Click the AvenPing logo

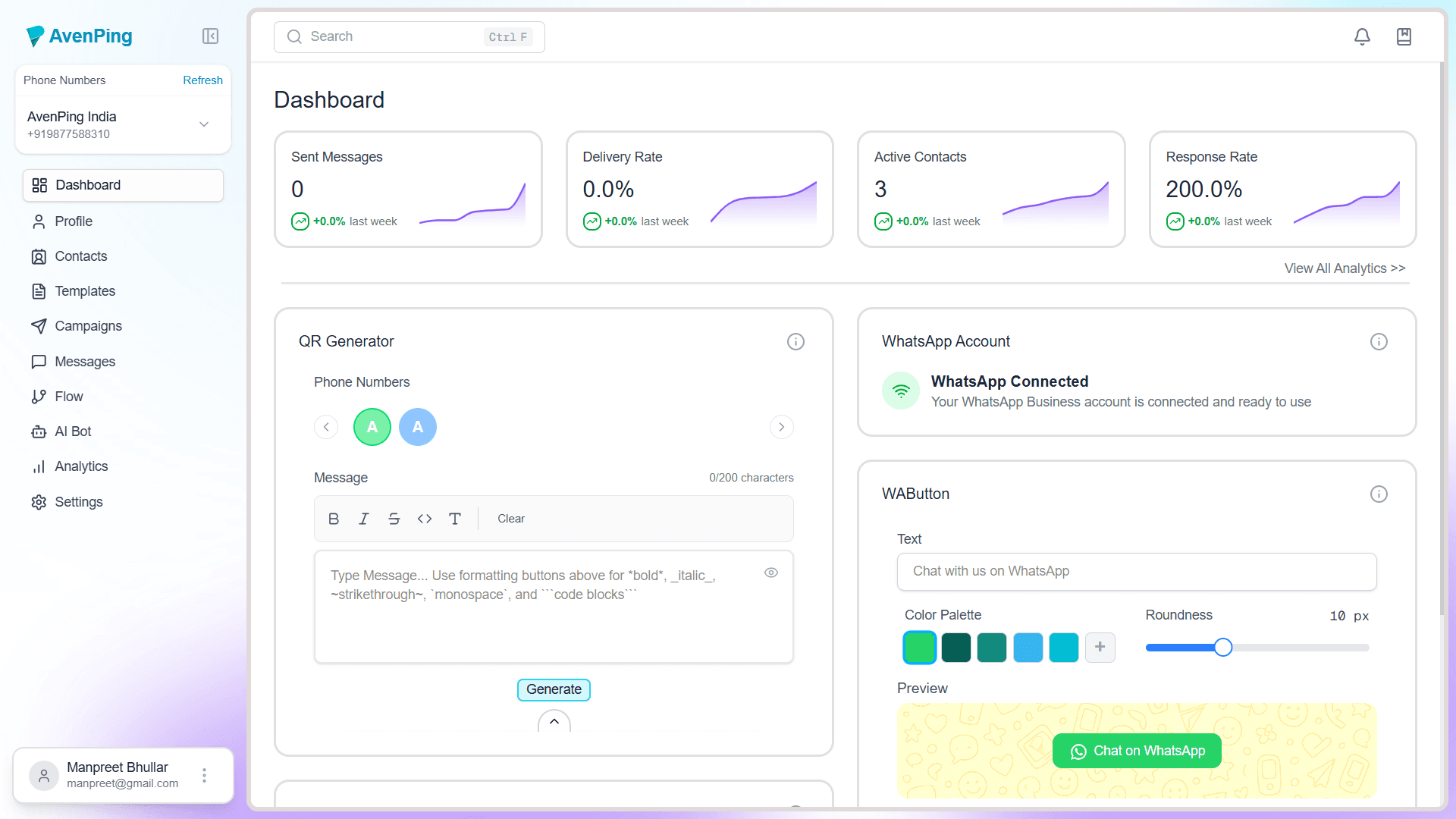click(79, 36)
